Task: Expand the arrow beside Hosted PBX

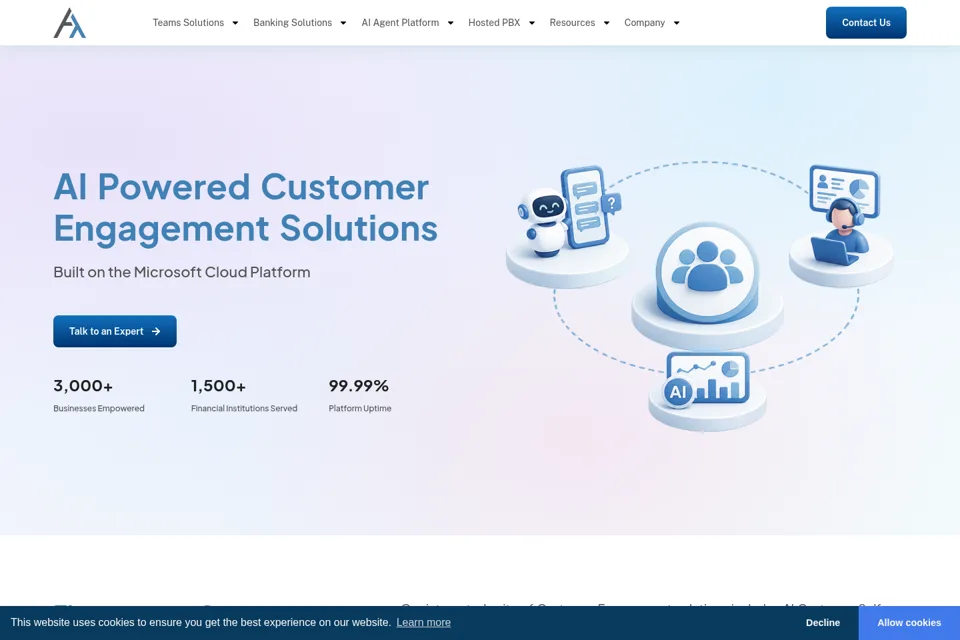Action: (532, 23)
